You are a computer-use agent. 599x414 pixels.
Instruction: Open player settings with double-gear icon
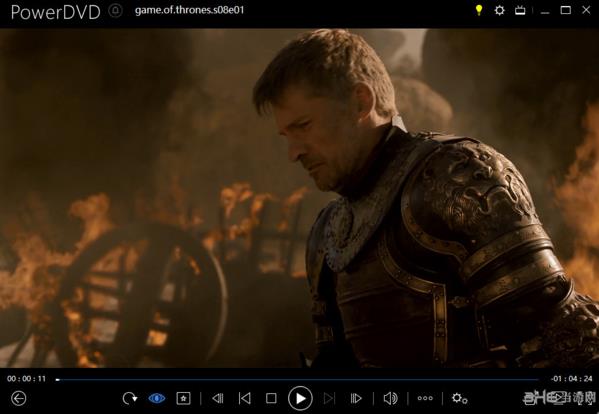coord(460,398)
